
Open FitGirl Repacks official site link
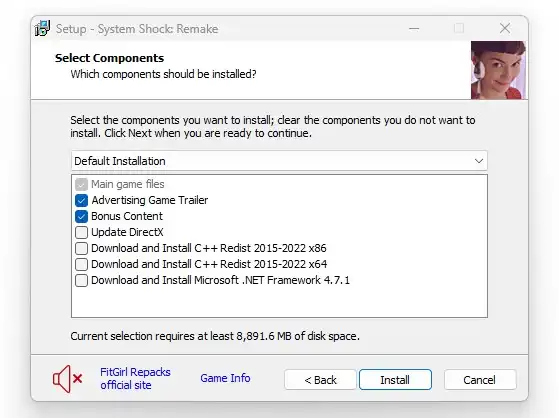[135, 379]
